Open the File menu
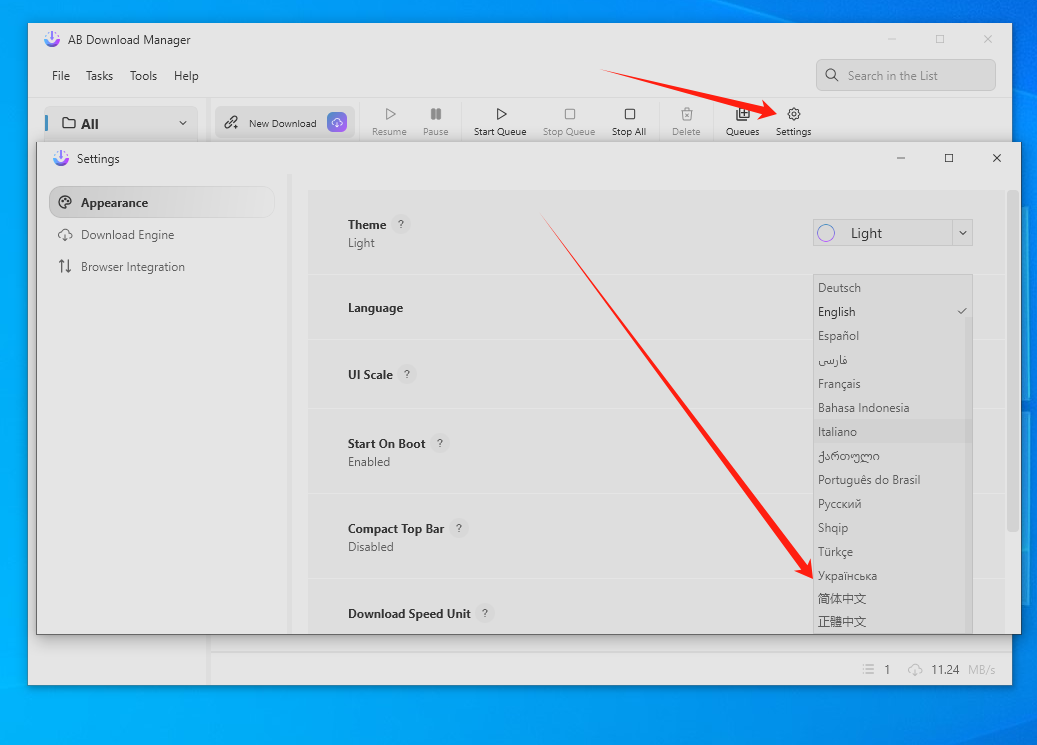Image resolution: width=1037 pixels, height=745 pixels. click(x=61, y=75)
